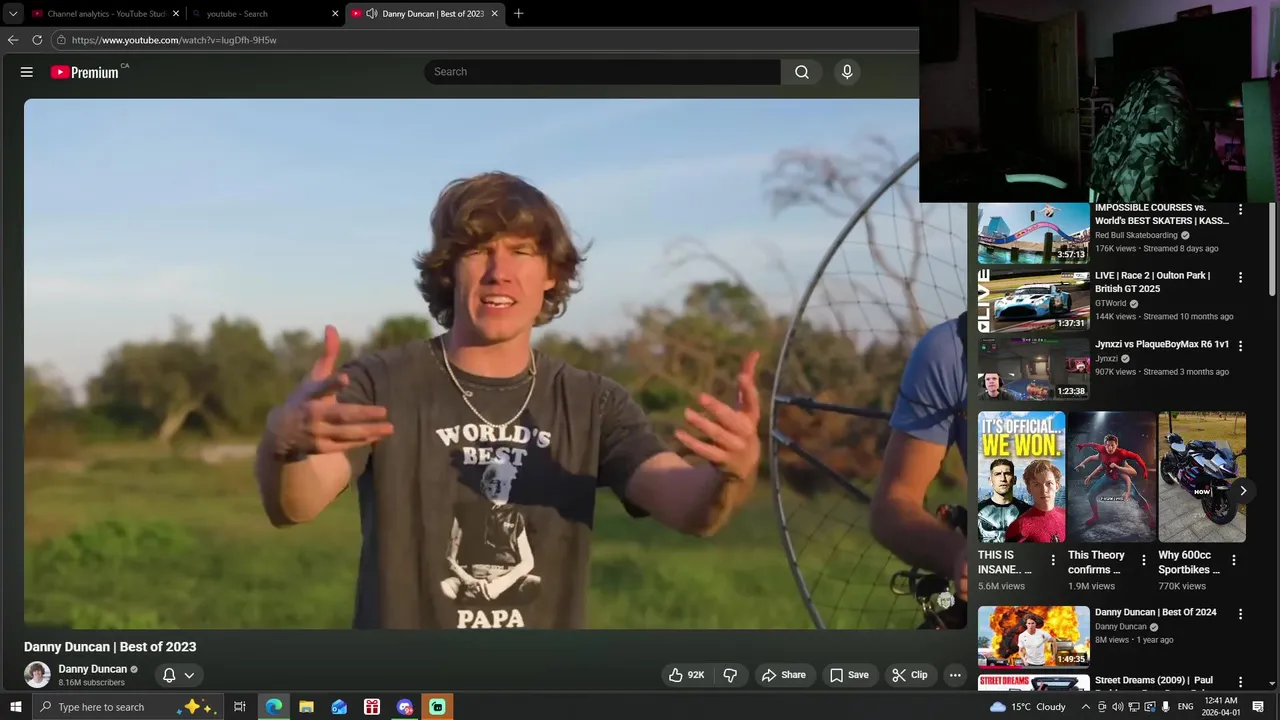Open options menu for Street Dreams video

click(x=1240, y=681)
